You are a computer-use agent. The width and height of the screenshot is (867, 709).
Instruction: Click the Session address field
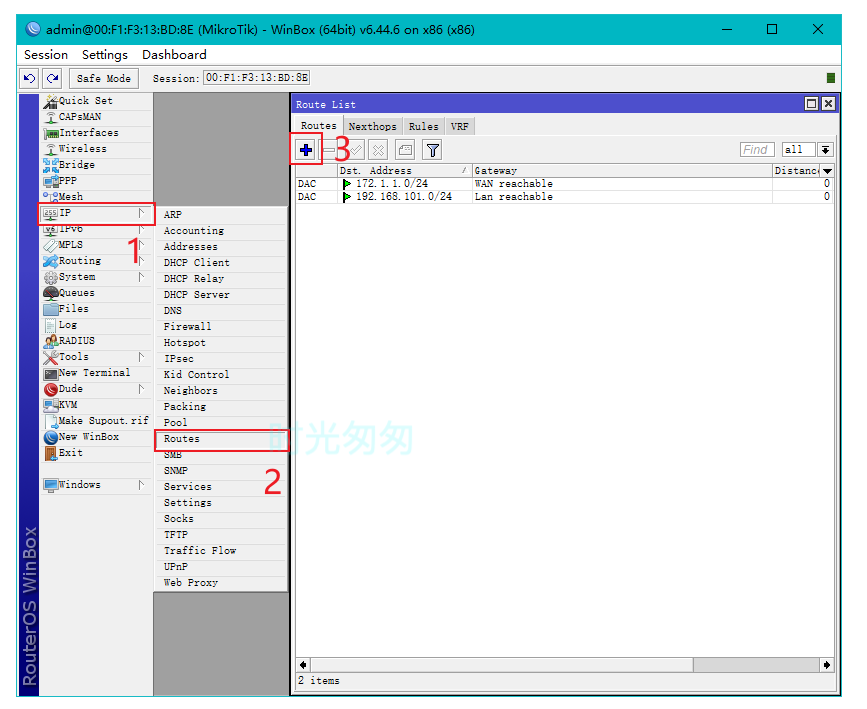click(257, 78)
